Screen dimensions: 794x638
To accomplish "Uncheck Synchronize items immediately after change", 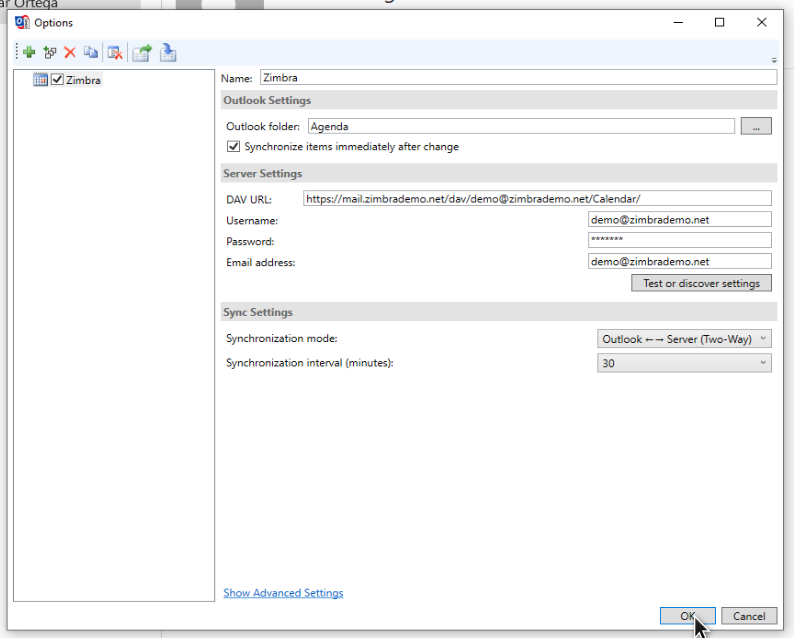I will (x=233, y=146).
